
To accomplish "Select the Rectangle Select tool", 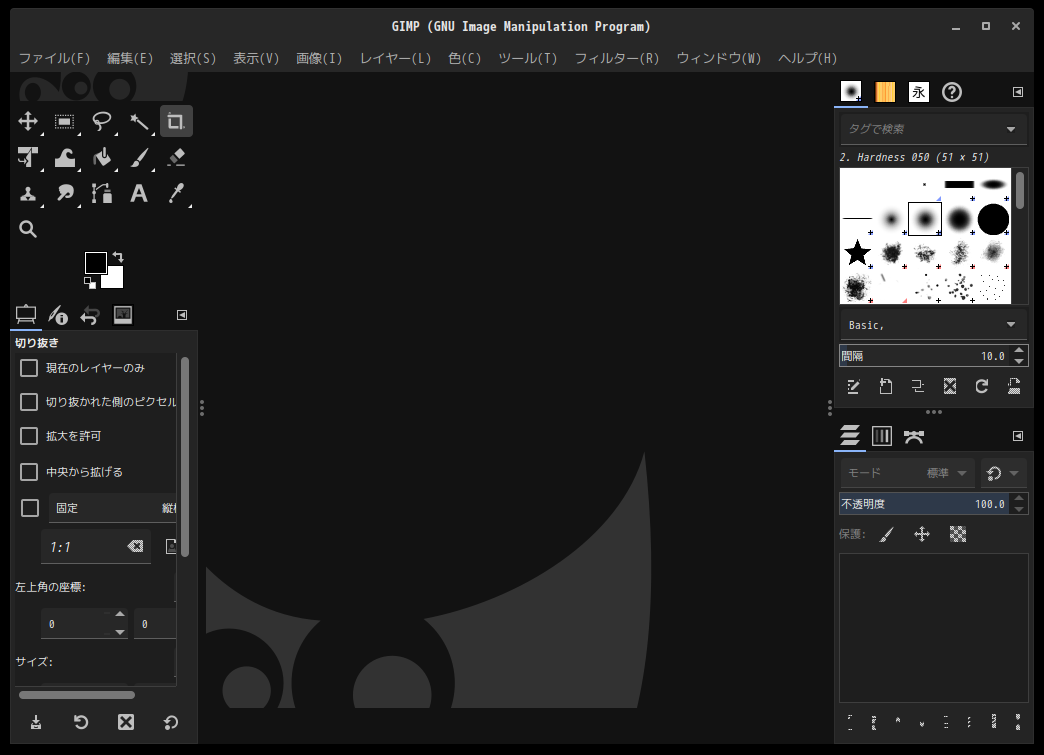I will pyautogui.click(x=65, y=121).
